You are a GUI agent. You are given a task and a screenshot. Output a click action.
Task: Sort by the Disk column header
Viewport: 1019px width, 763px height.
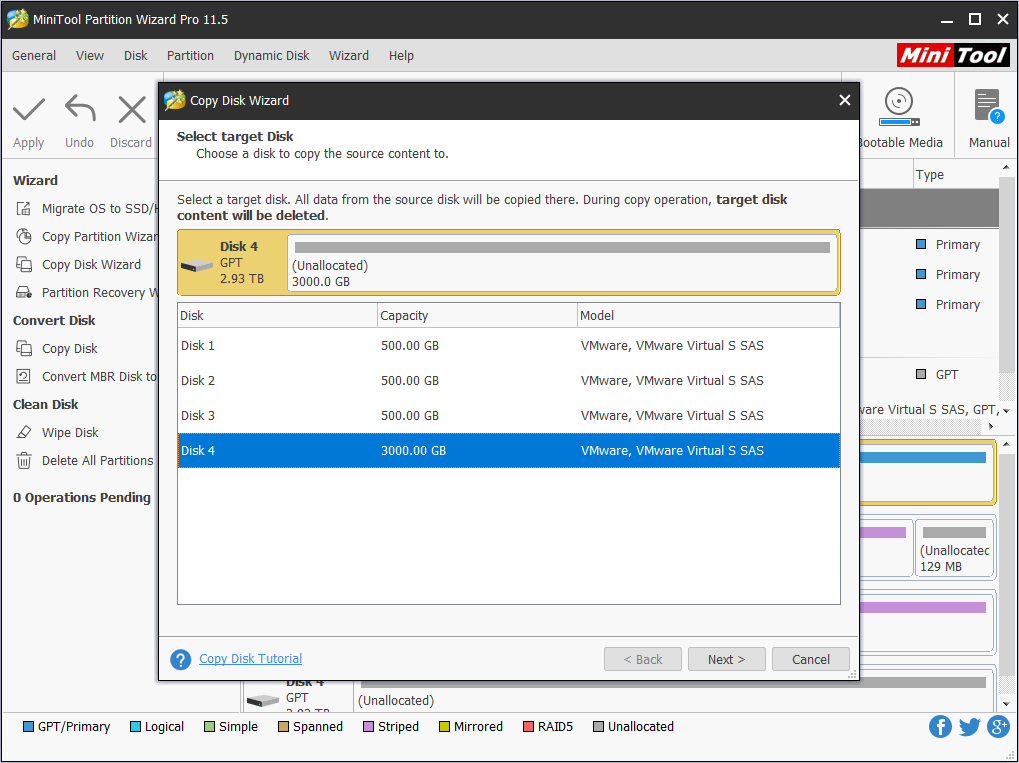(277, 316)
